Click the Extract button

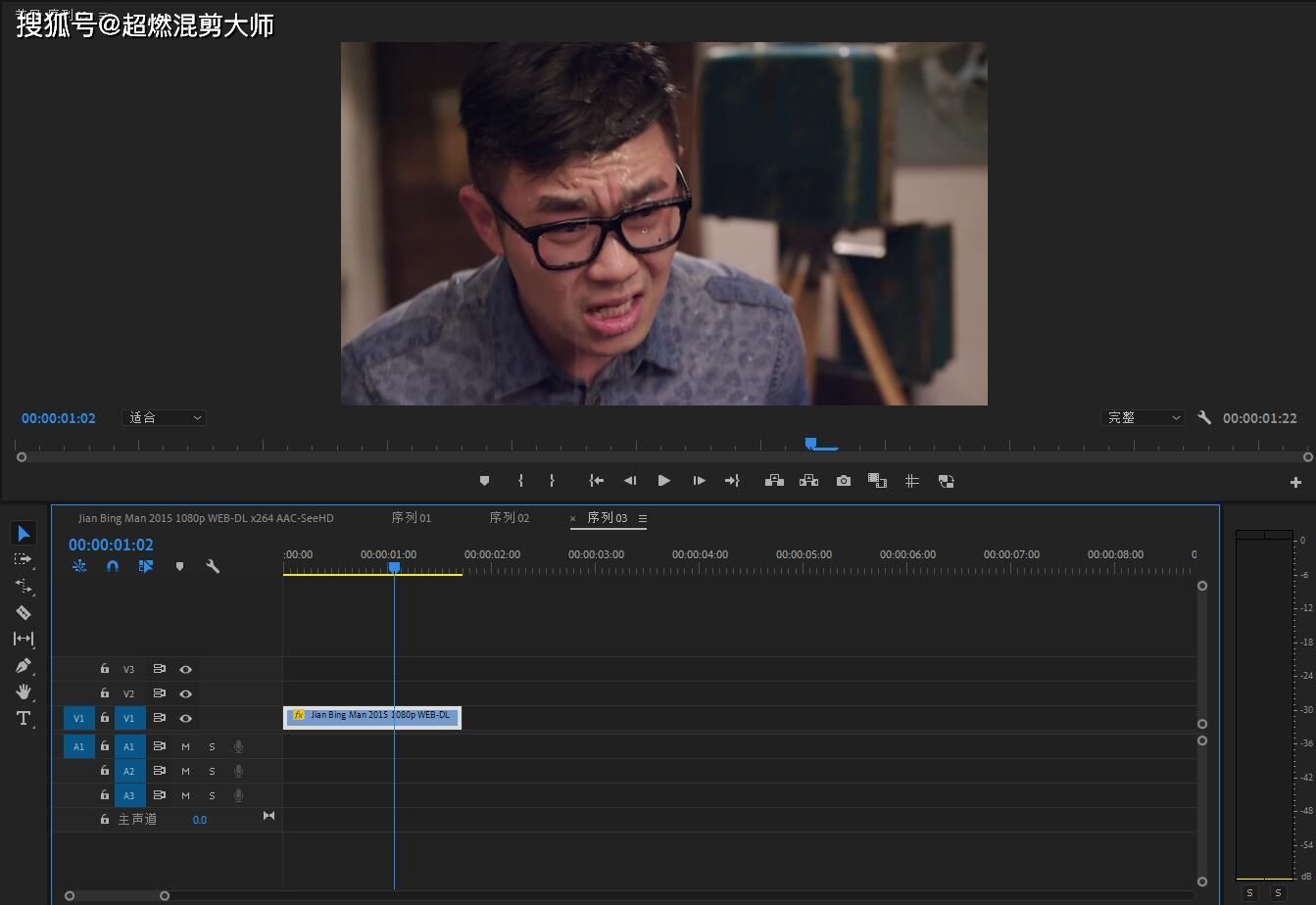tap(808, 481)
